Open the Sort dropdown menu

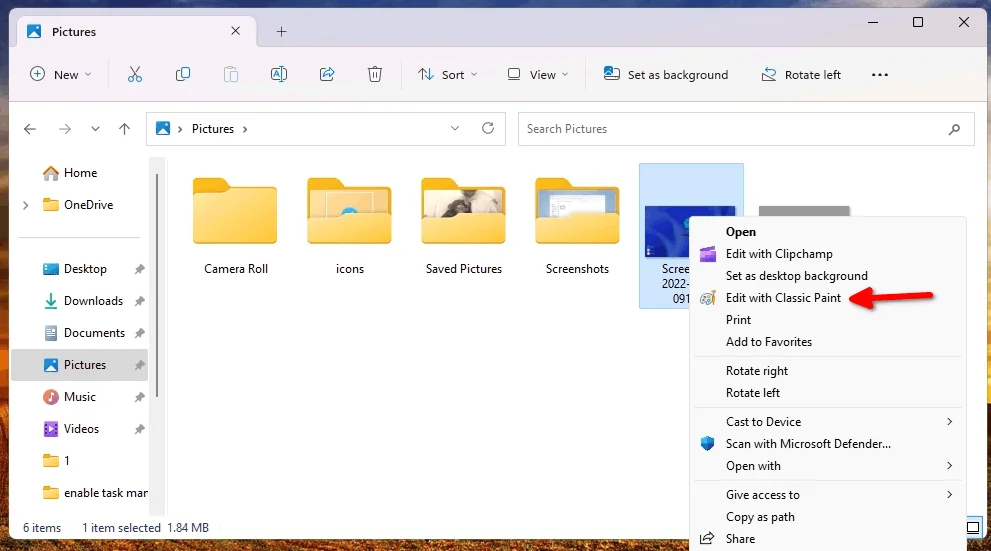447,75
